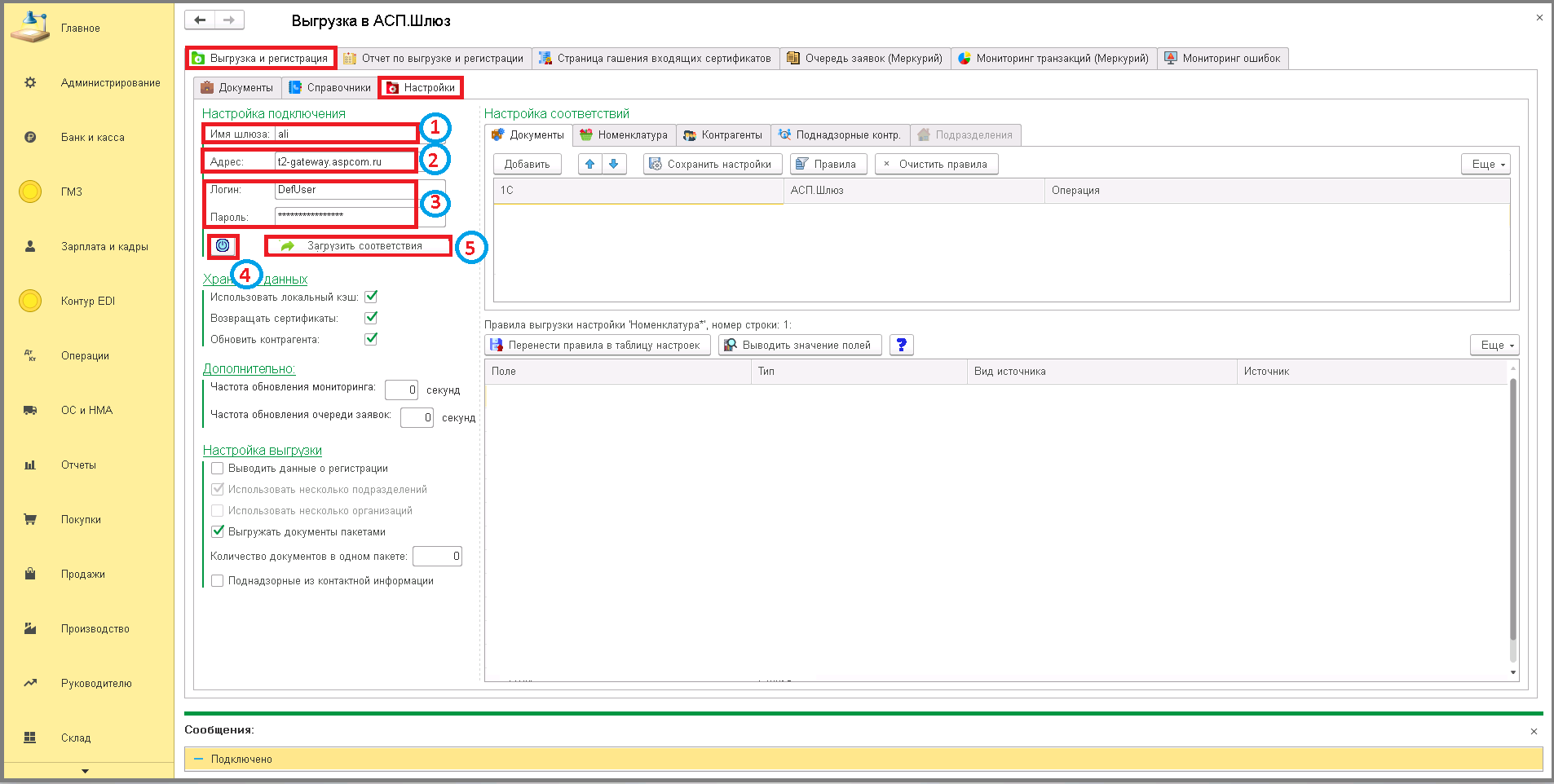
Task: Open Банк и касса section
Action: [x=92, y=137]
